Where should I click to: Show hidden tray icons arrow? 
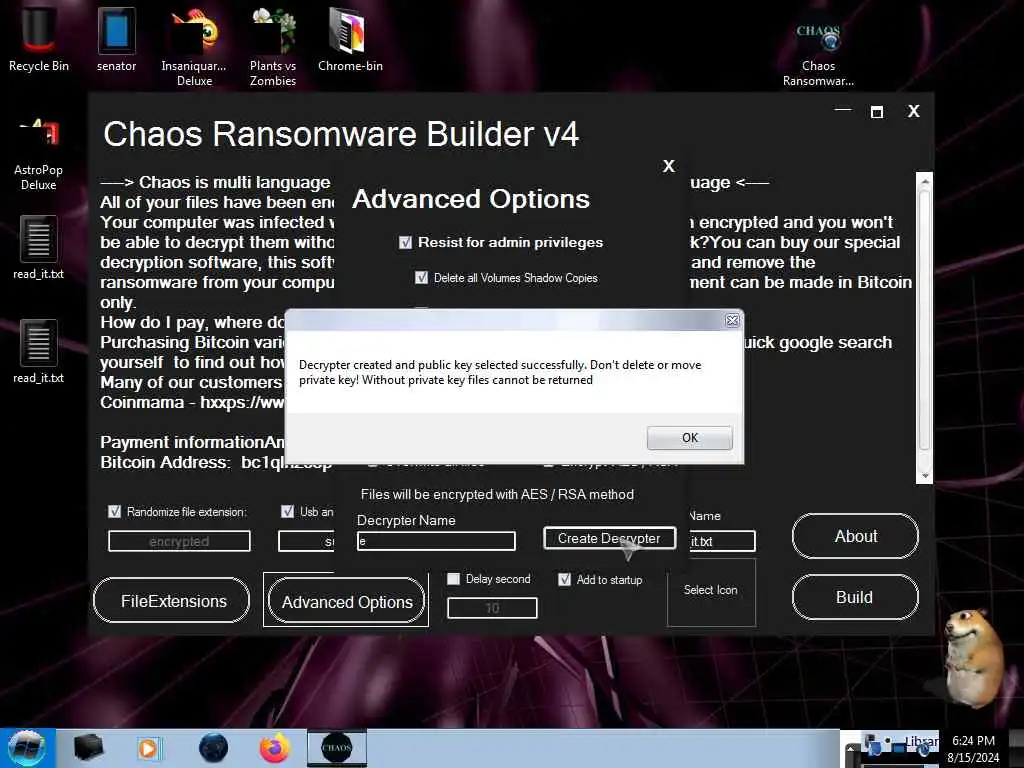coord(851,749)
